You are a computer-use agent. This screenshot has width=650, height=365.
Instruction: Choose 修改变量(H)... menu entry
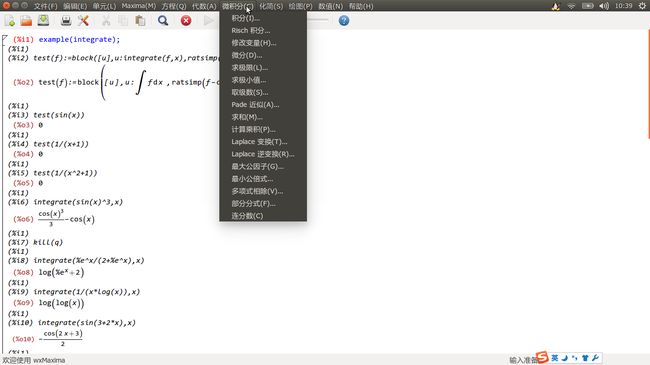tap(263, 43)
